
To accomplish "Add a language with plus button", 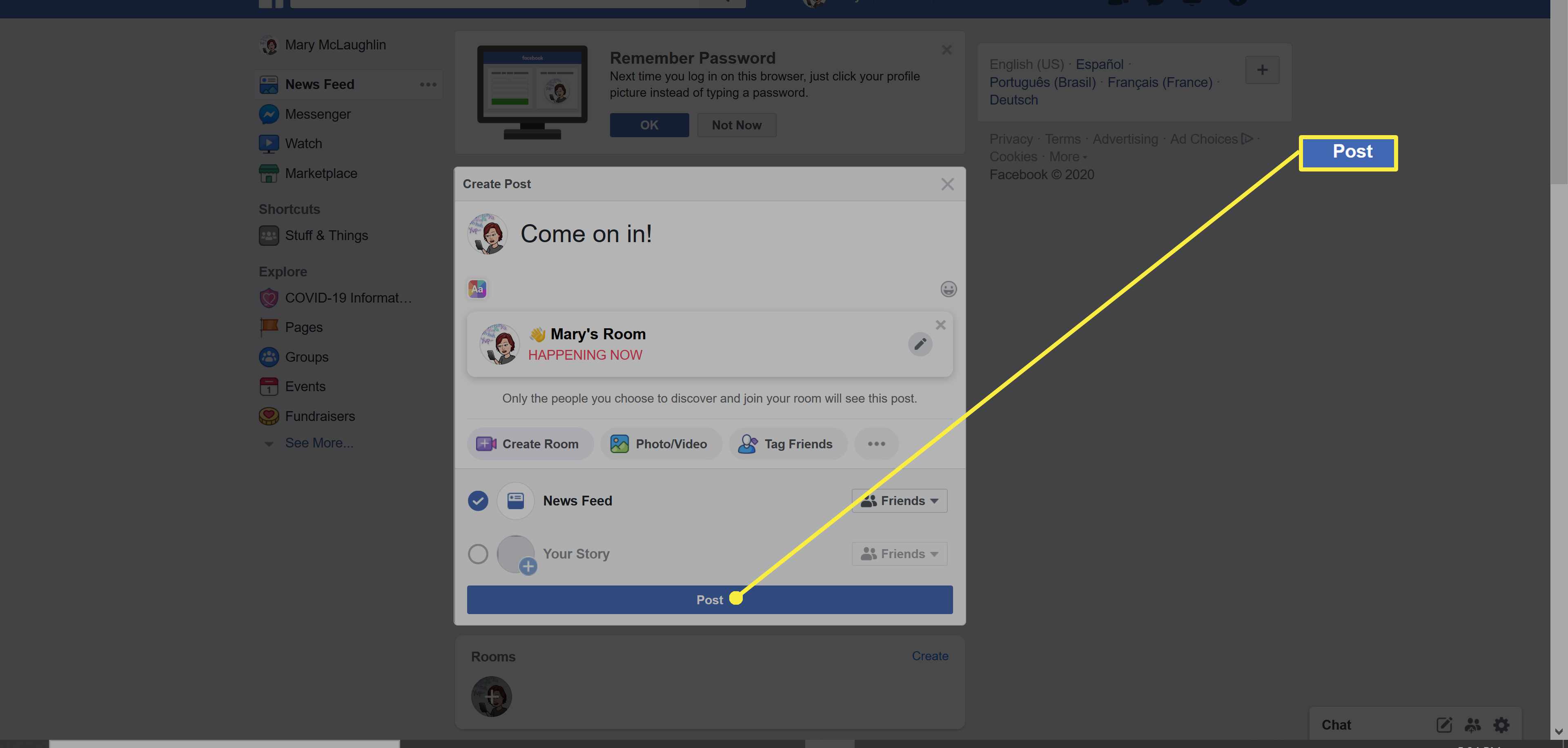I will pyautogui.click(x=1262, y=70).
